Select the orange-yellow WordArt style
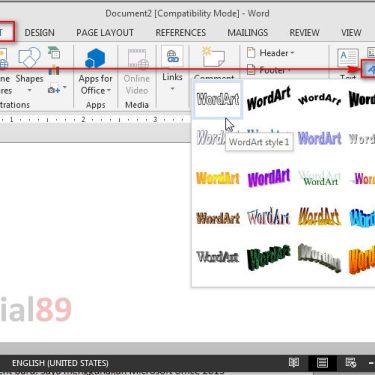 (x=218, y=178)
